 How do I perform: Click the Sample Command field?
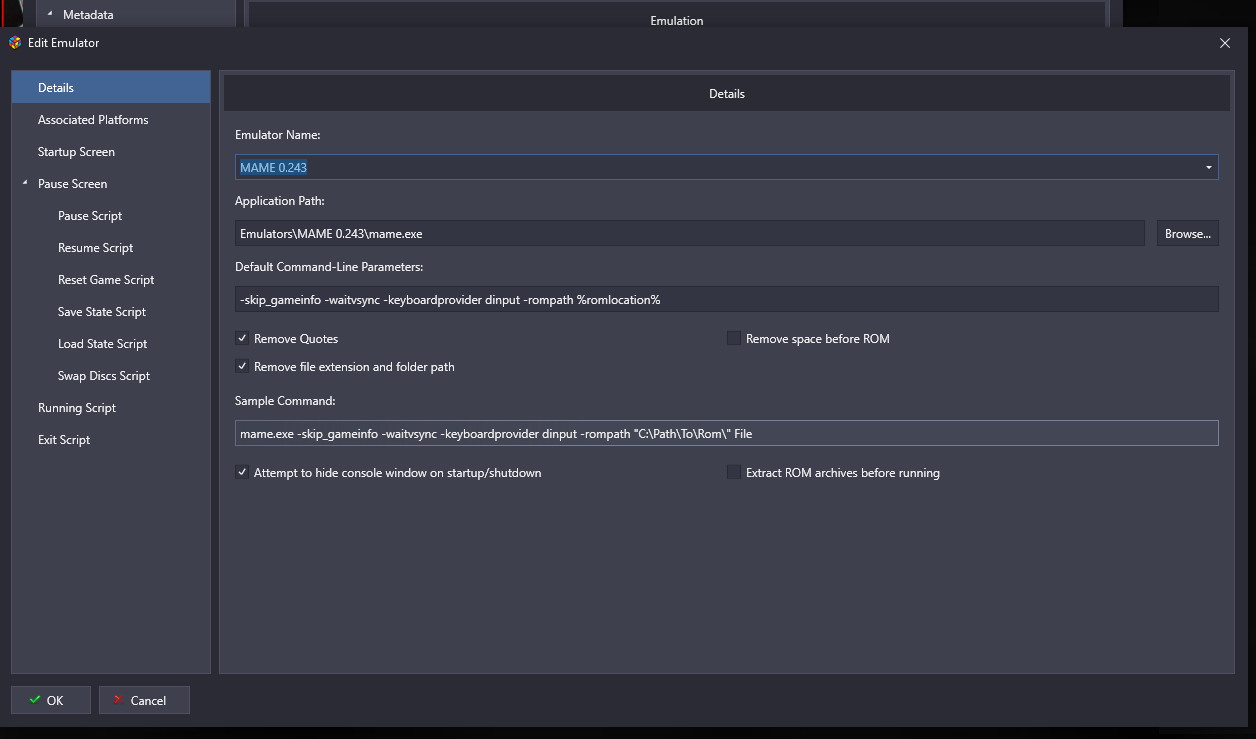[x=727, y=433]
